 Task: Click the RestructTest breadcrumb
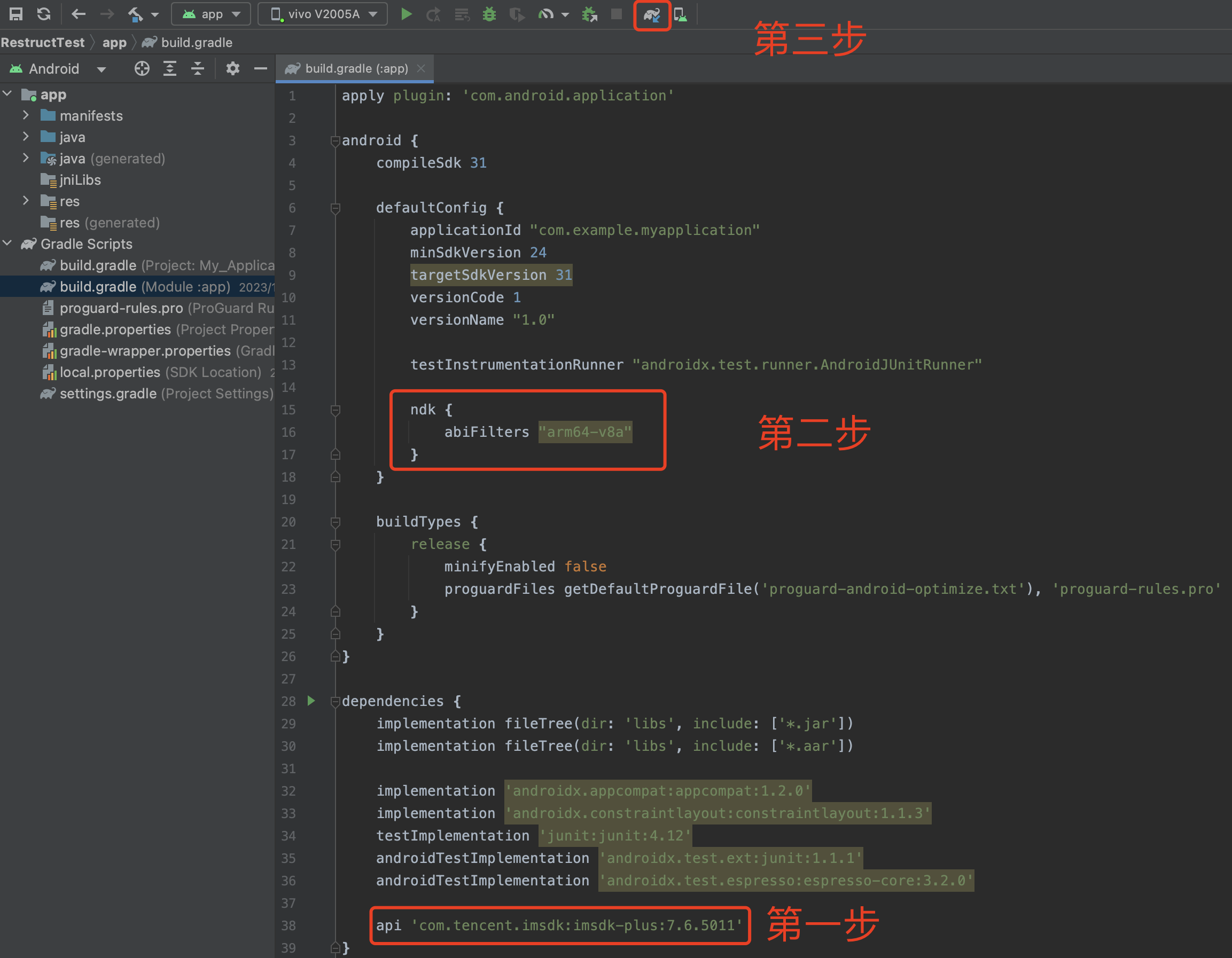pos(43,42)
